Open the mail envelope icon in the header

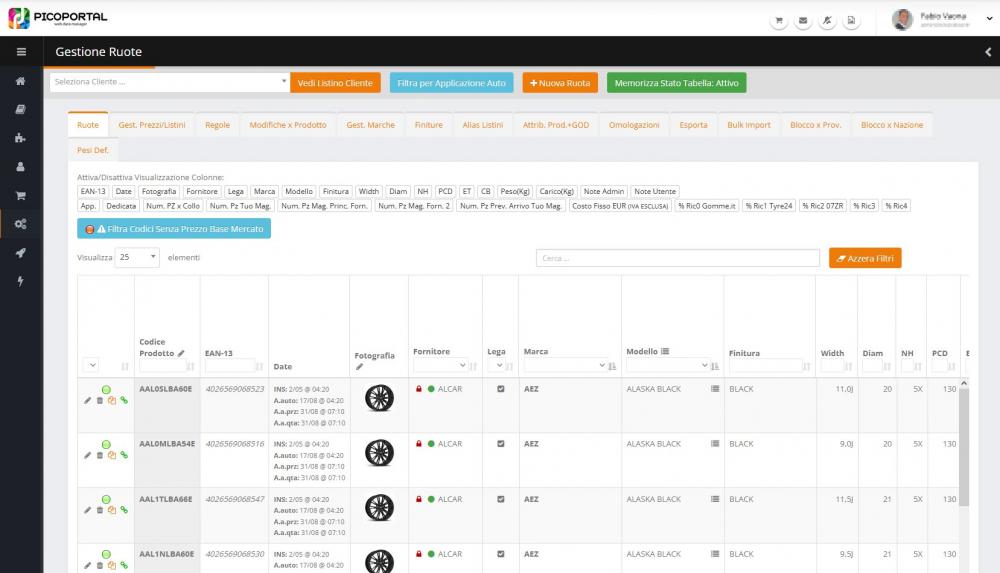pos(803,20)
